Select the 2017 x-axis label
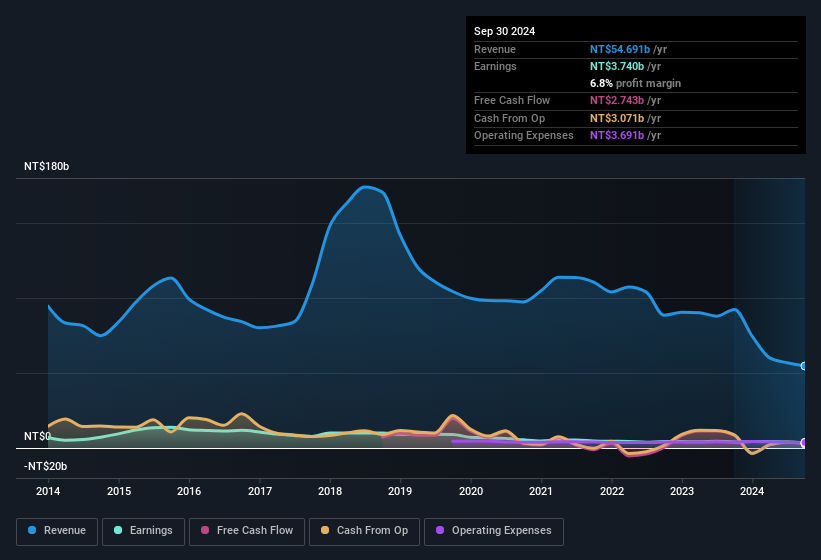821x560 pixels. pos(260,491)
